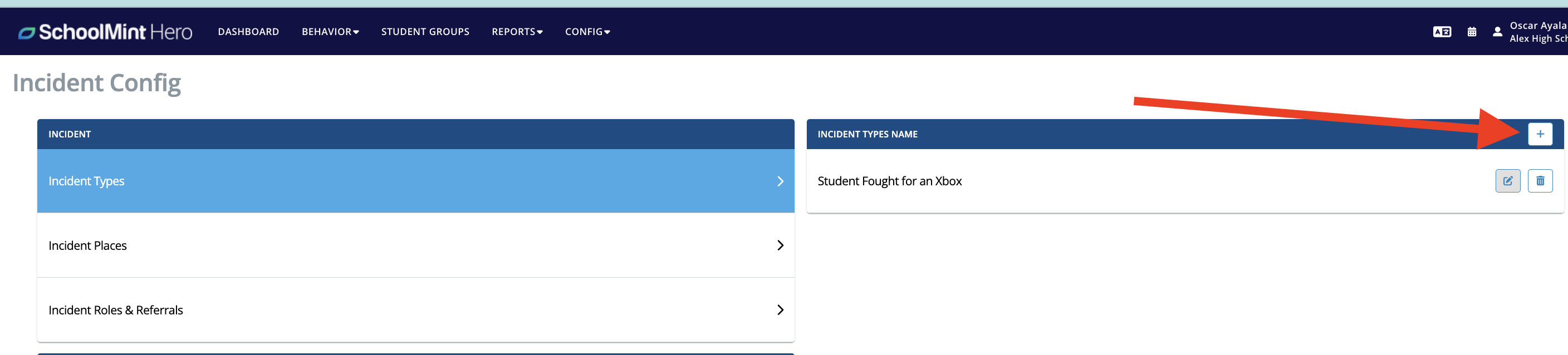Open Student Groups in the navigation
The height and width of the screenshot is (355, 1568).
[x=425, y=32]
